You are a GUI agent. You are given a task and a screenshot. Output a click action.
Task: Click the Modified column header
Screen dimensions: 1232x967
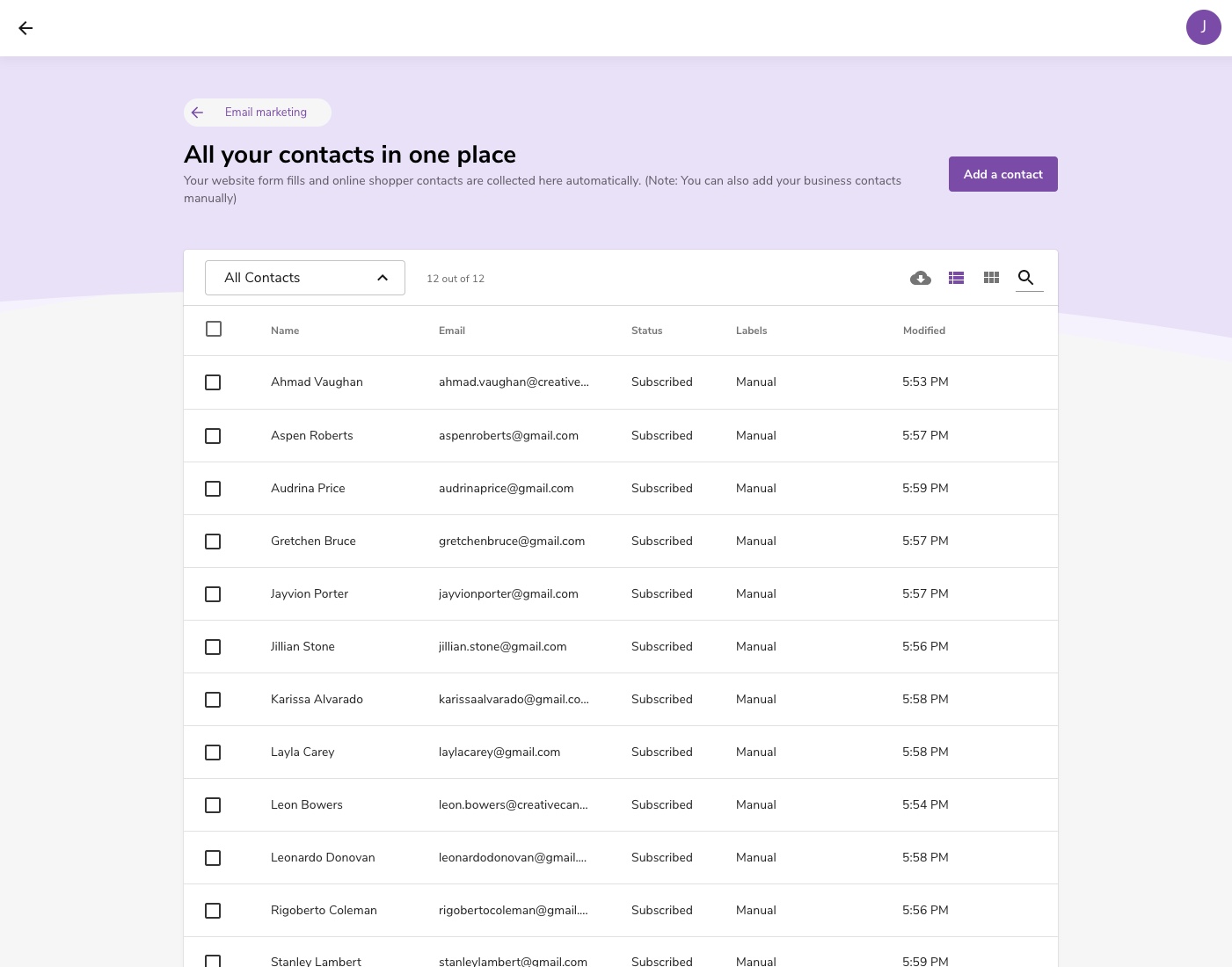[x=924, y=331]
